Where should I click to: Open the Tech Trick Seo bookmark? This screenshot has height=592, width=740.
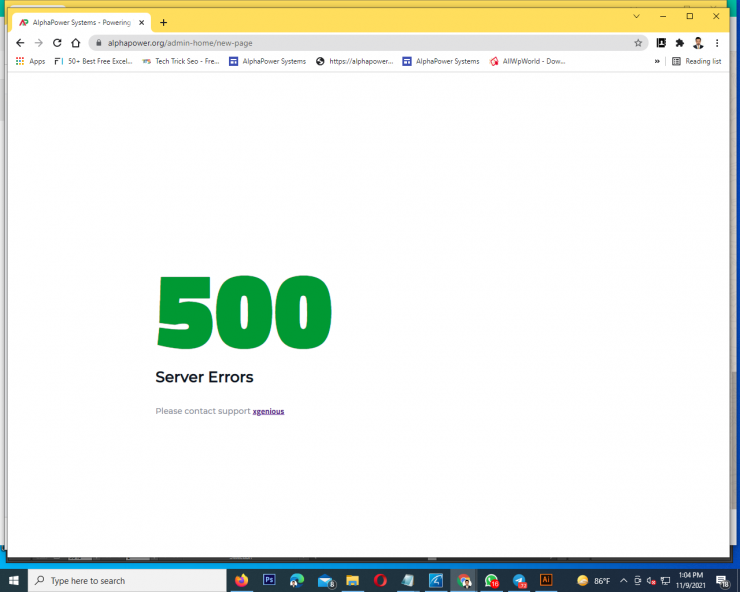click(x=181, y=61)
